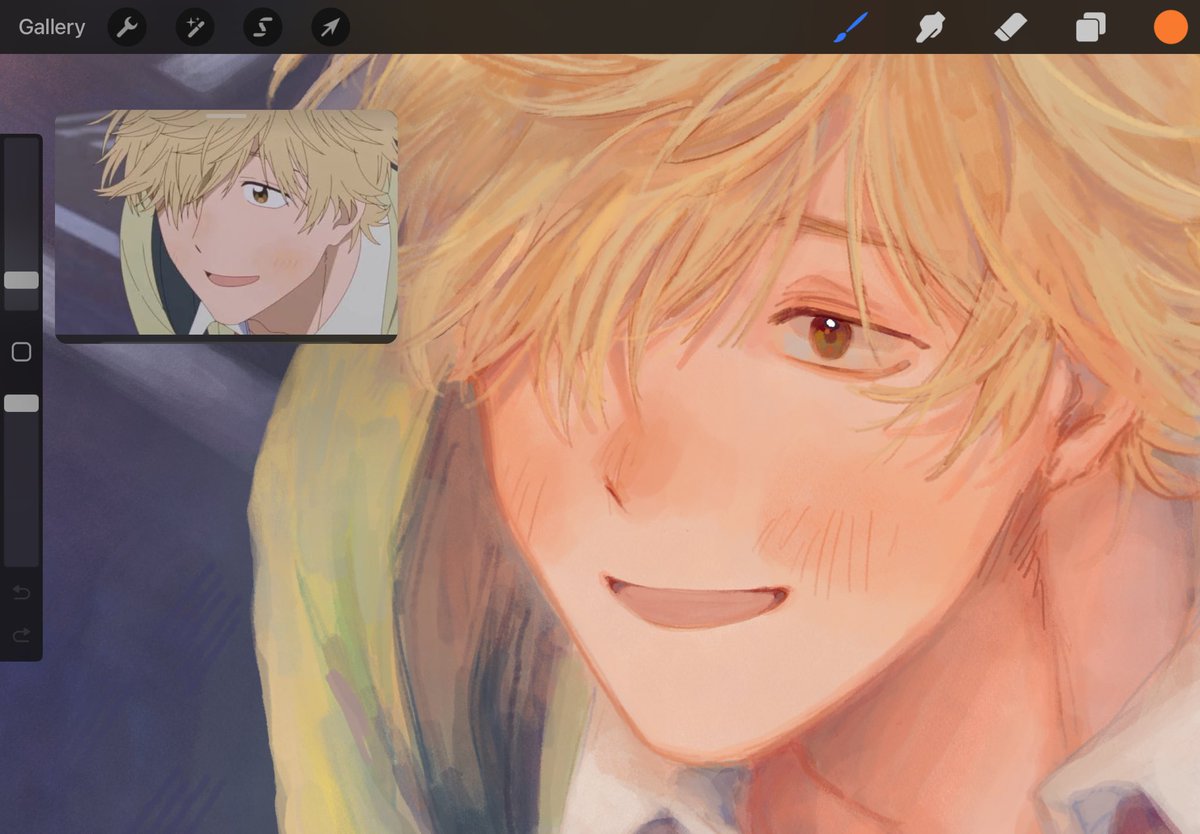
Task: Redo with the sidebar redo arrow
Action: click(21, 635)
